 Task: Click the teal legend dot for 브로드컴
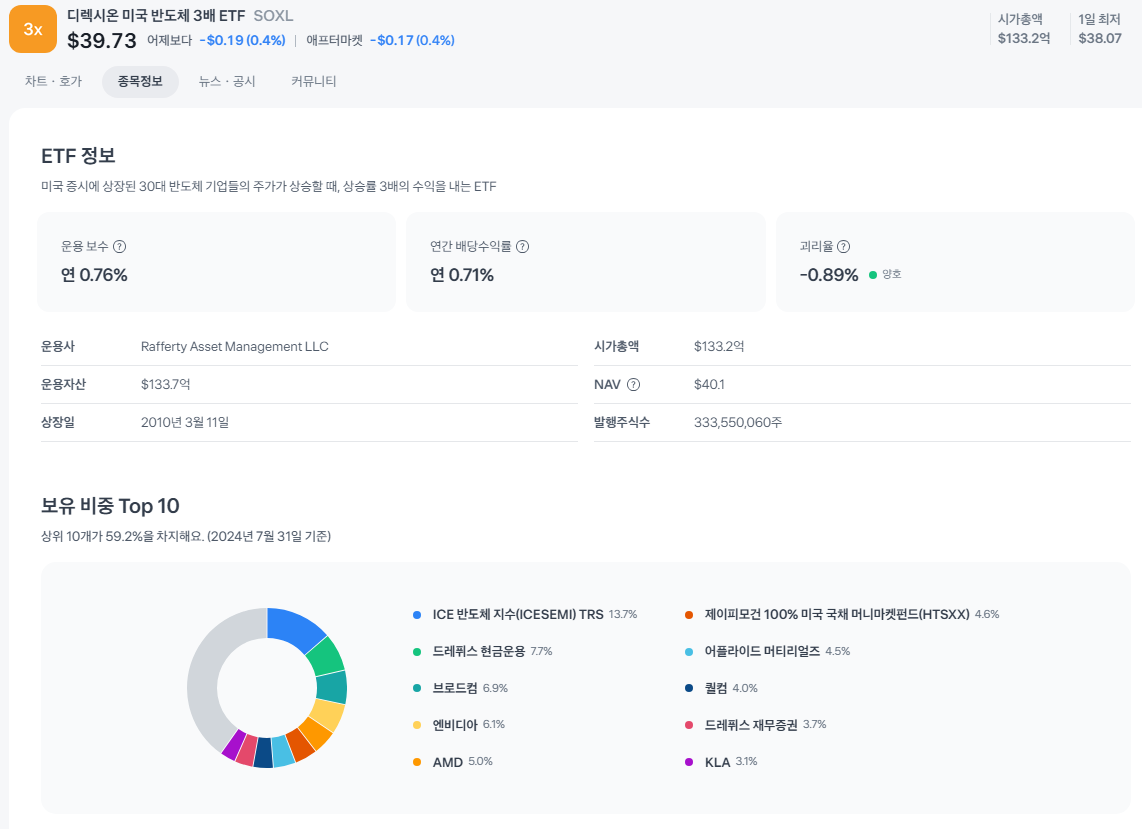coord(417,688)
